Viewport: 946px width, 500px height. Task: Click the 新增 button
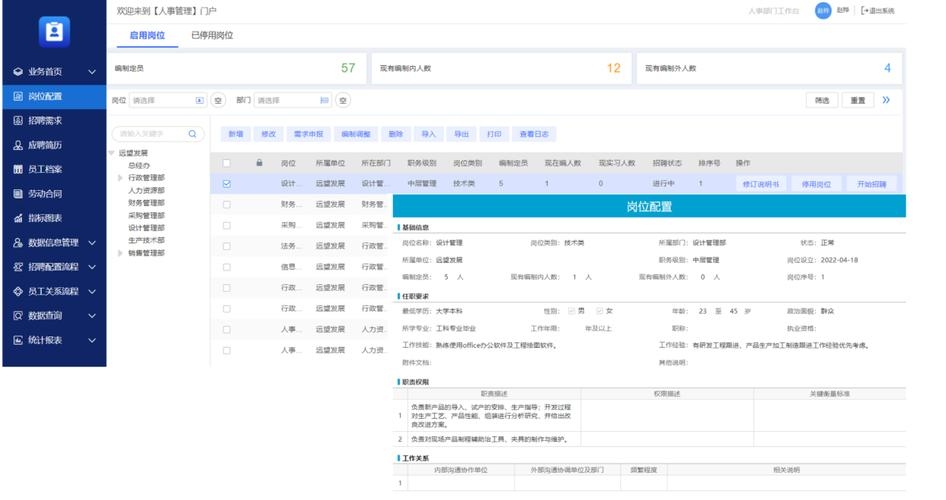point(236,134)
